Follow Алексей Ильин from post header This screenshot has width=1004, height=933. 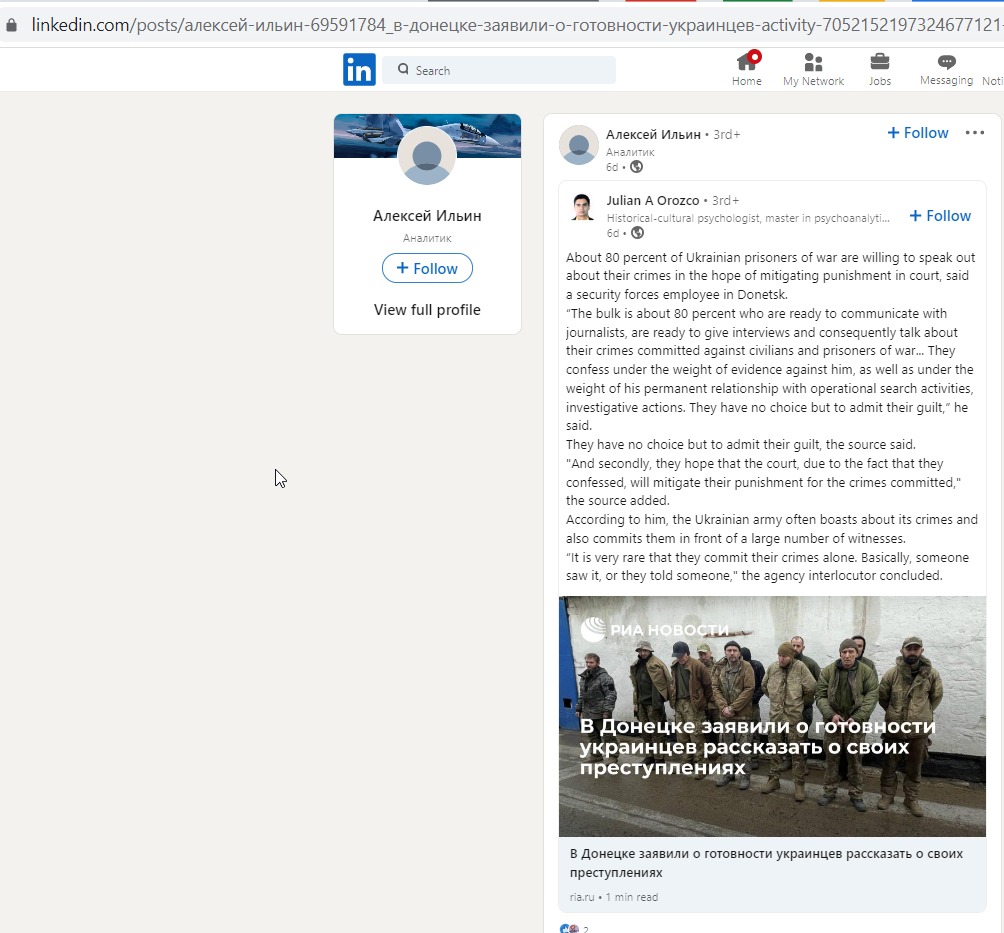pyautogui.click(x=918, y=133)
